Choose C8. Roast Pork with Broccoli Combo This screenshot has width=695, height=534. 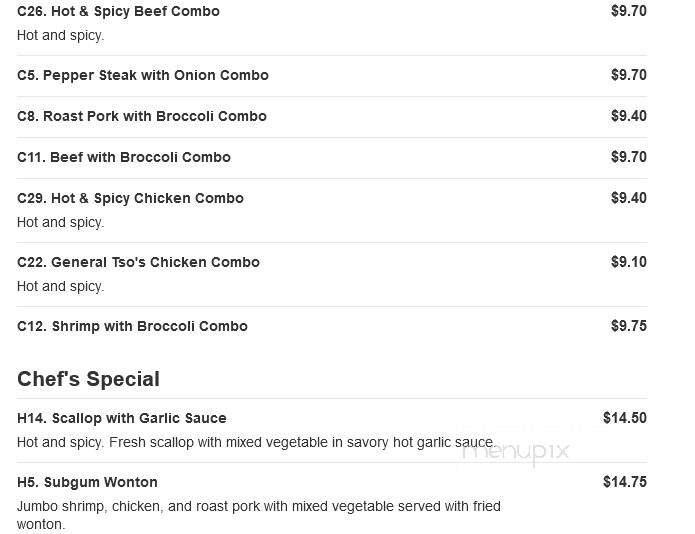tap(142, 116)
